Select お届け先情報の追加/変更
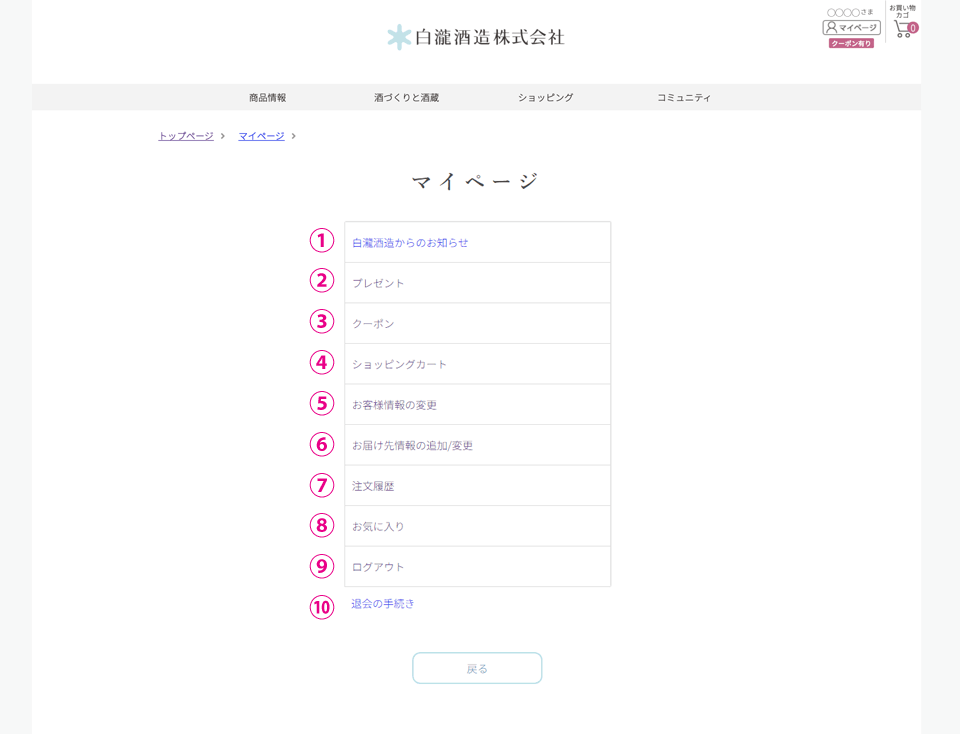The width and height of the screenshot is (960, 734). [x=478, y=445]
